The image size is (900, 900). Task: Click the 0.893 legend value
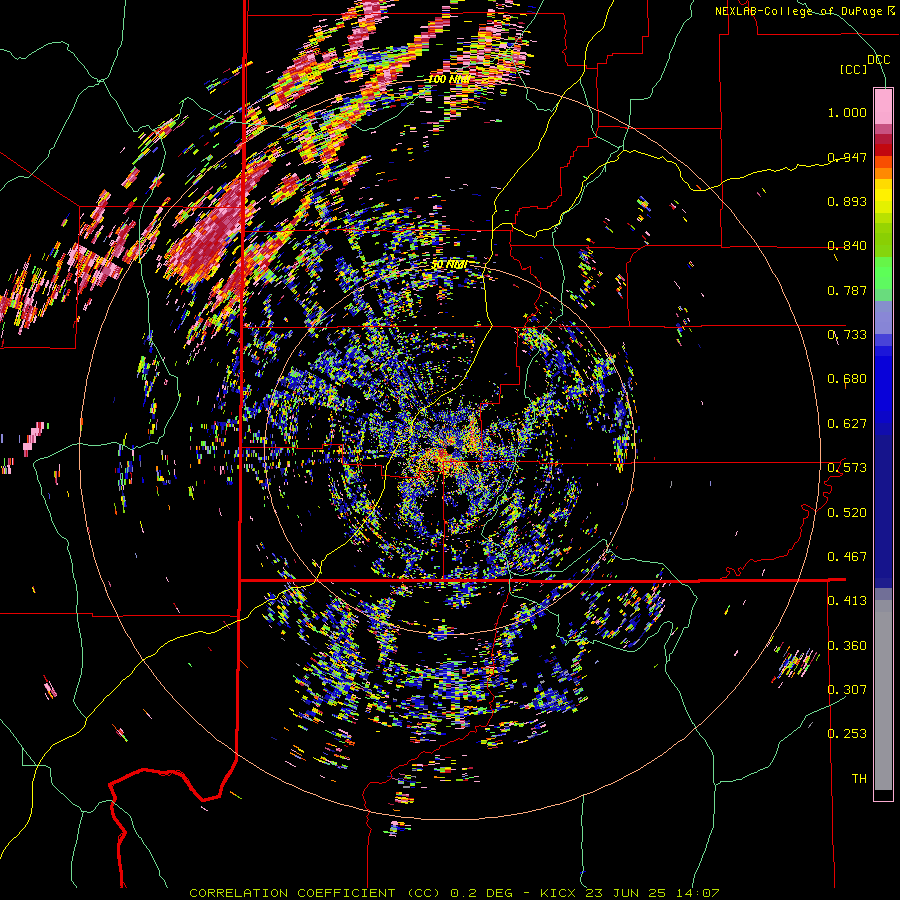pyautogui.click(x=847, y=201)
